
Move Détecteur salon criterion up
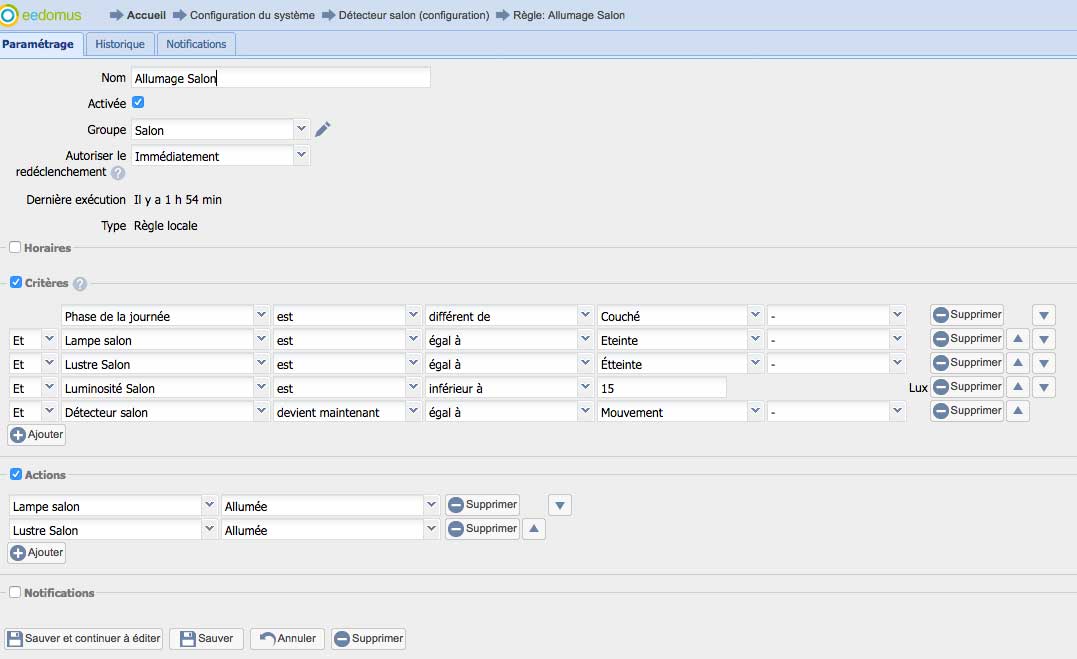coord(1018,411)
